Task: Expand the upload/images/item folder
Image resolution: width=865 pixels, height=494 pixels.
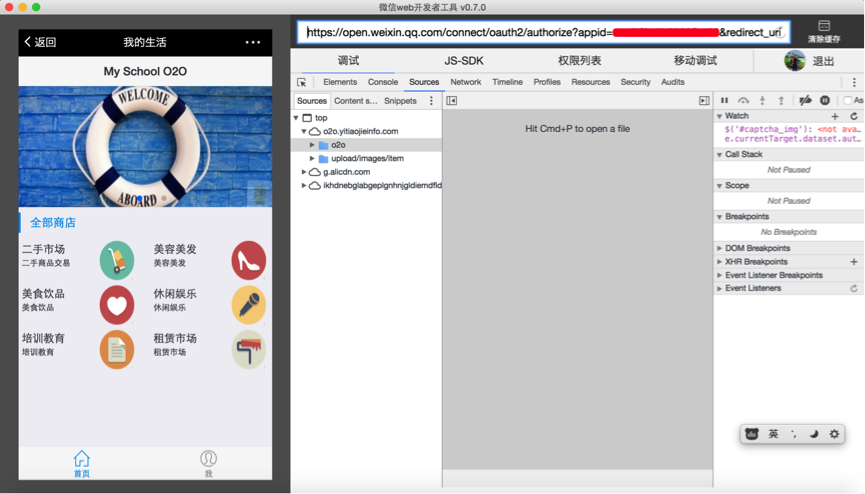Action: [x=312, y=158]
